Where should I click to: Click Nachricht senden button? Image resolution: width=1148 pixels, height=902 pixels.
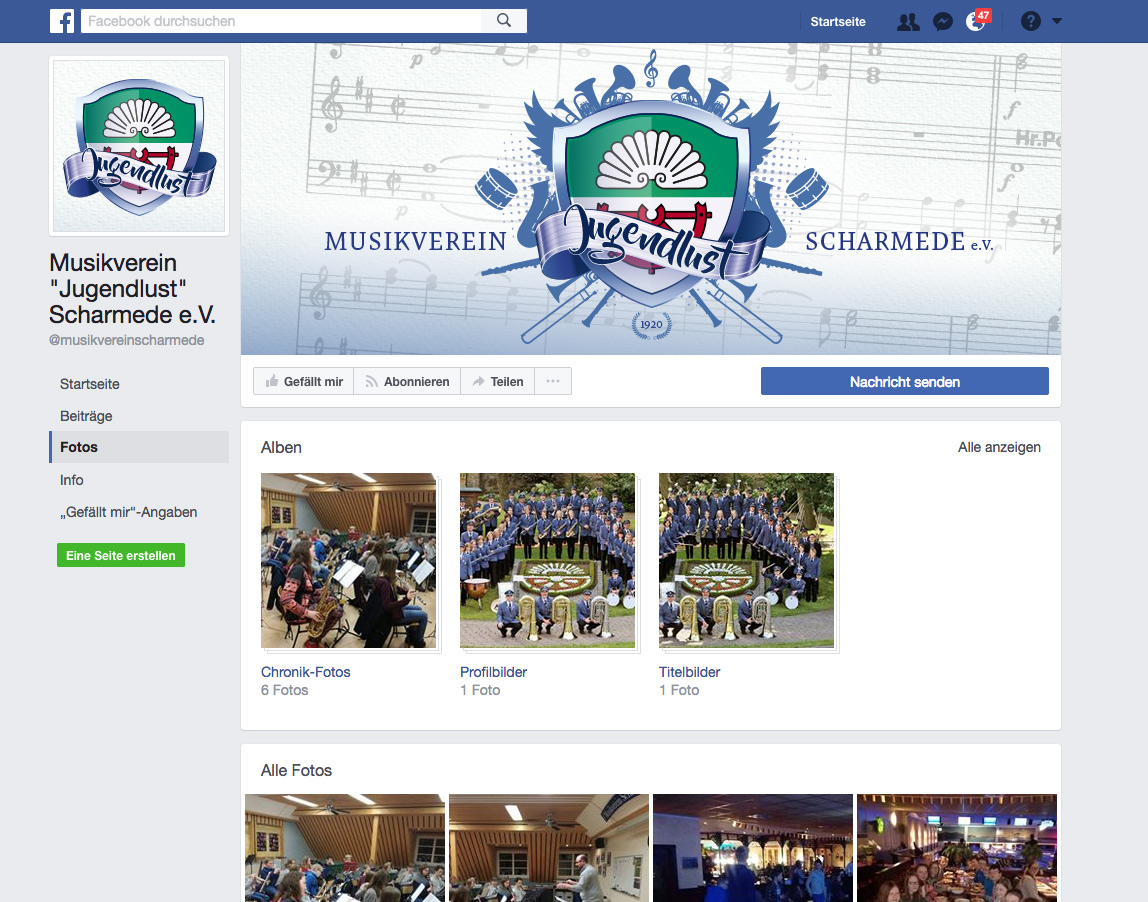[x=904, y=381]
